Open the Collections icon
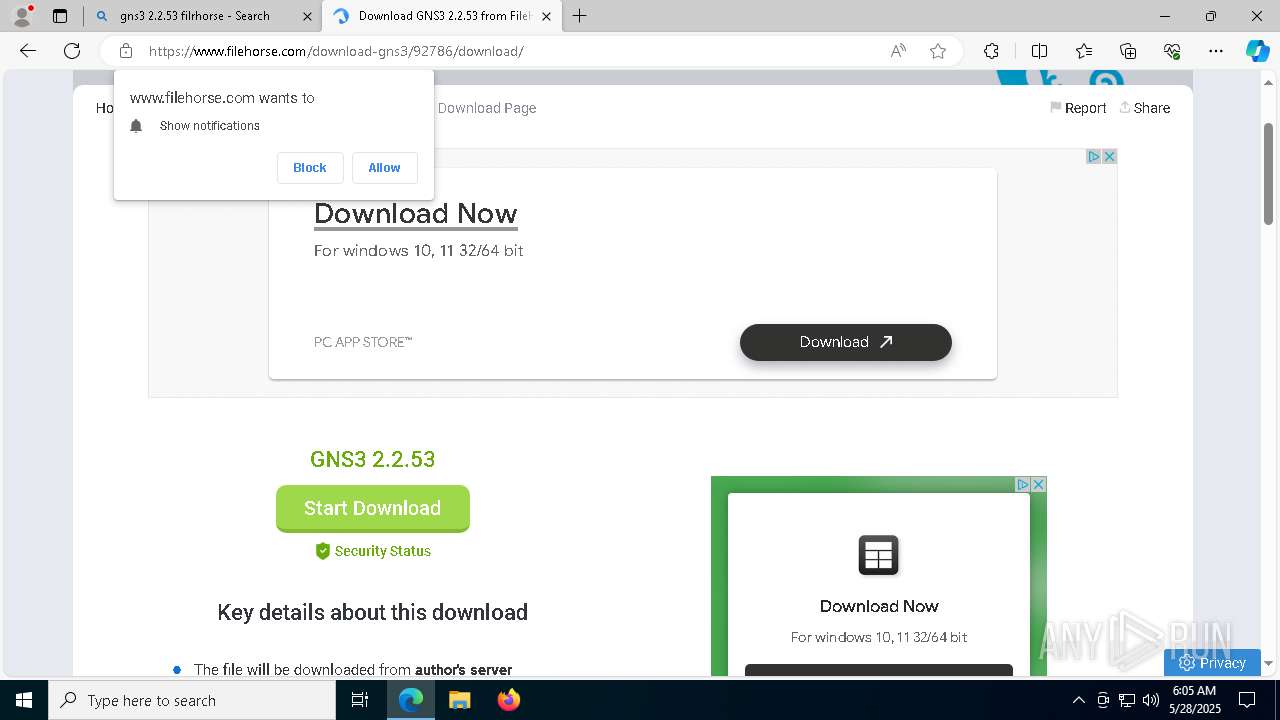The width and height of the screenshot is (1280, 720). click(x=1128, y=51)
